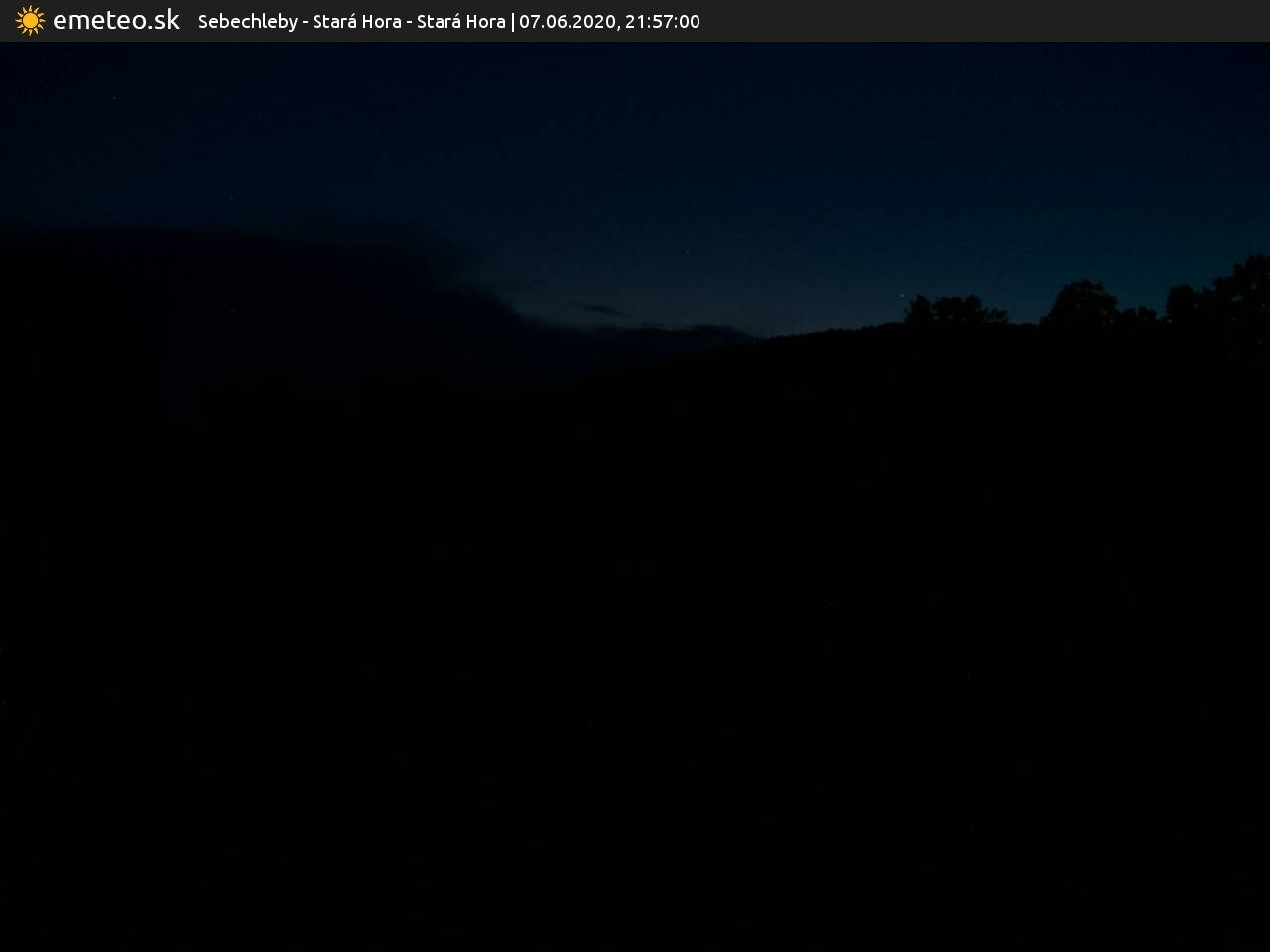This screenshot has height=952, width=1270.
Task: Click the vertical bar separator before the date
Action: click(x=512, y=22)
